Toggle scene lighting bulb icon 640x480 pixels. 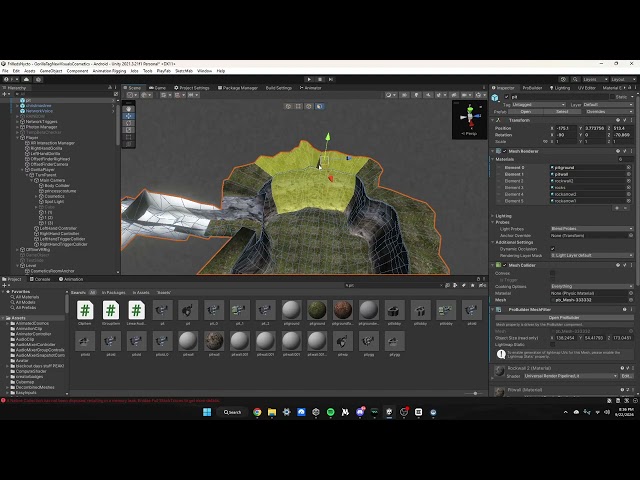tap(416, 95)
